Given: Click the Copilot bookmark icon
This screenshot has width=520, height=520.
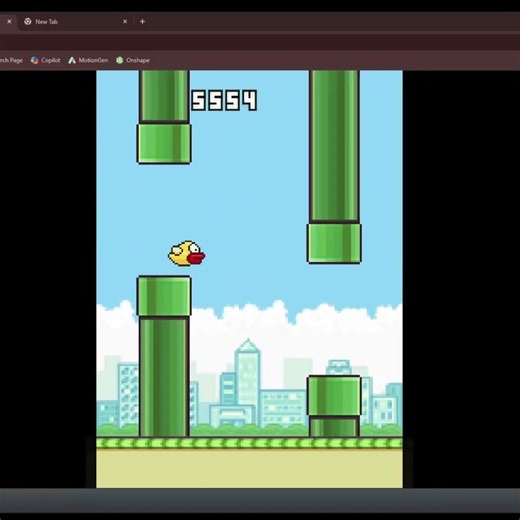Looking at the screenshot, I should click(x=34, y=60).
